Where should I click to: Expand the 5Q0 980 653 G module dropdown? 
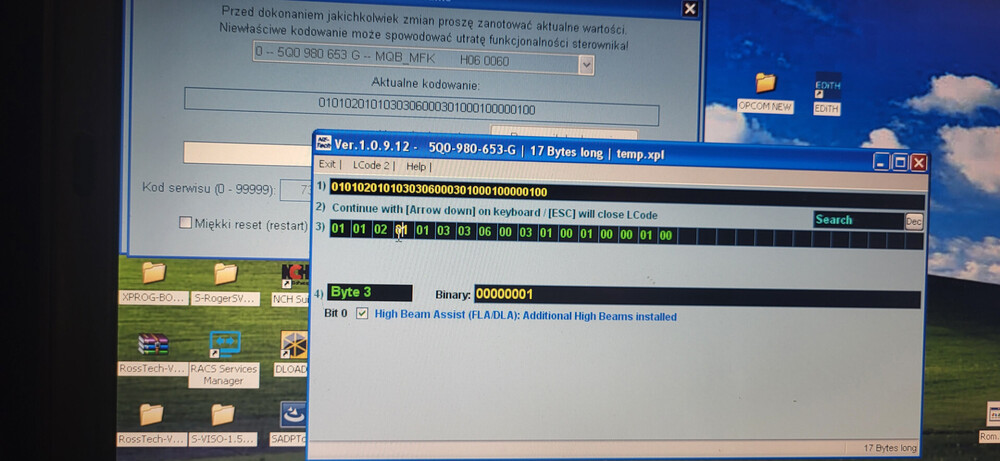[x=586, y=64]
